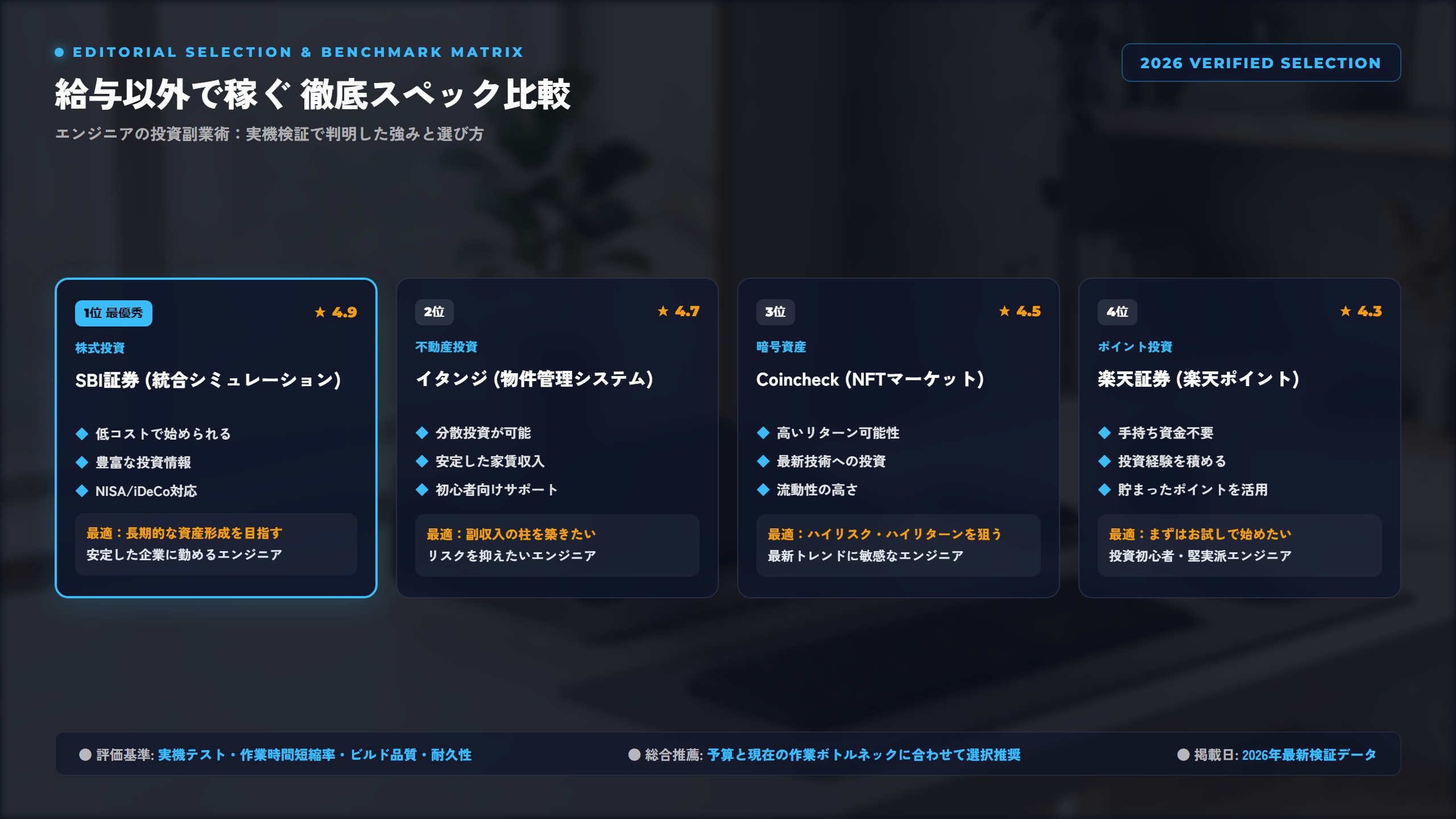Click the gray dot before 総合推薦

coord(634,755)
